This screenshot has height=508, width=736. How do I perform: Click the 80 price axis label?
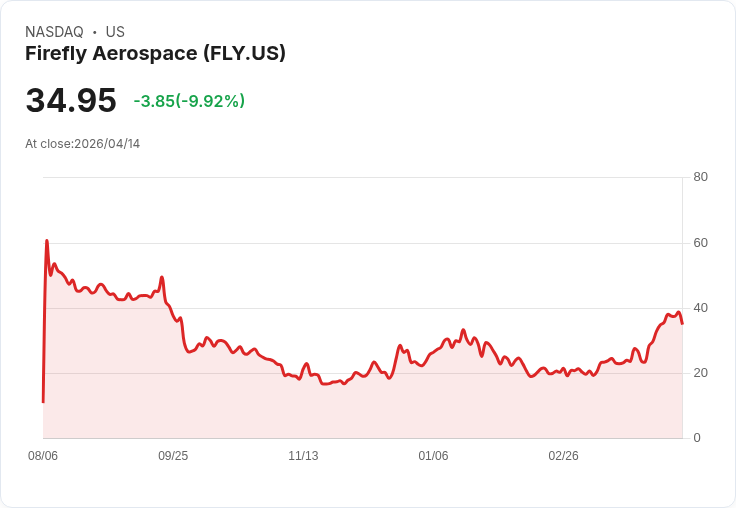700,177
